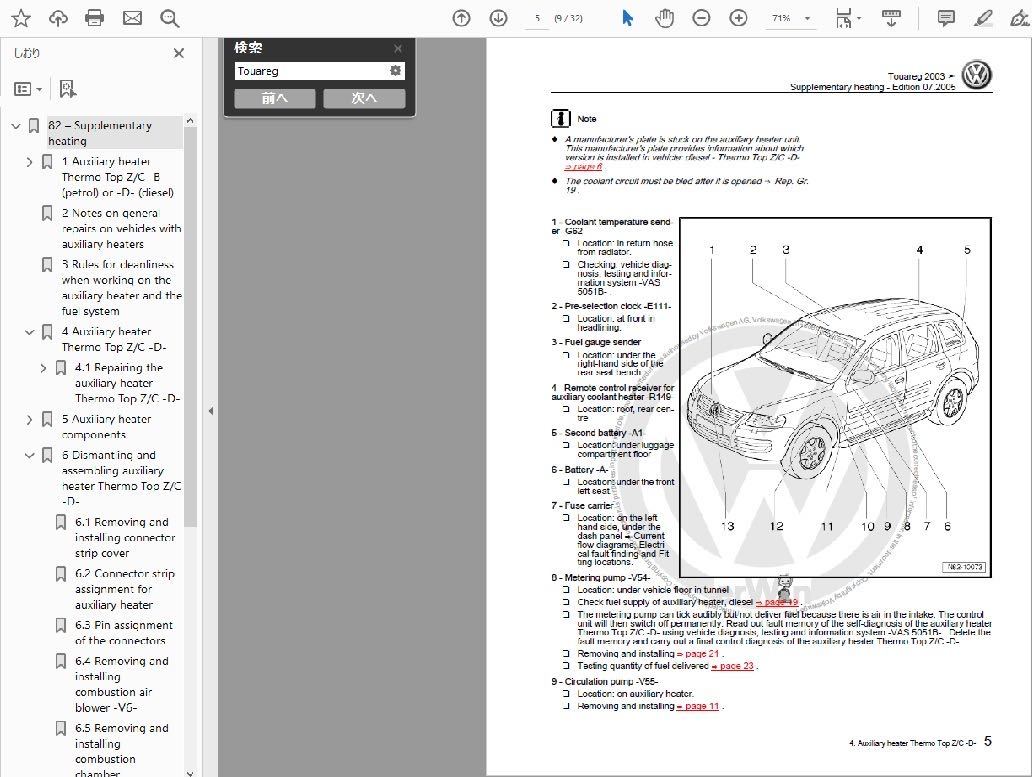This screenshot has width=1032, height=777.
Task: Click the Note info icon on page
Action: (560, 118)
